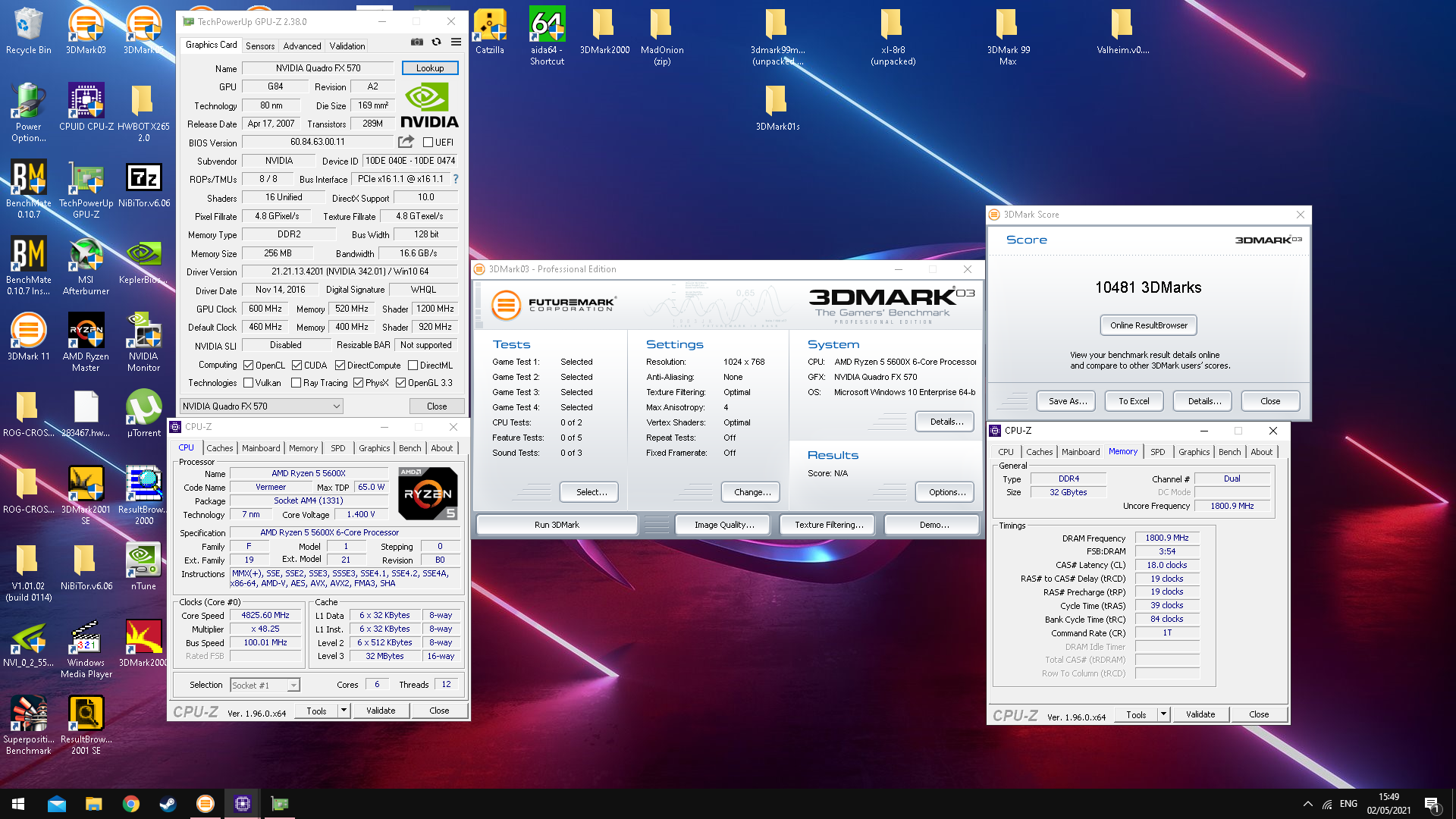The height and width of the screenshot is (819, 1456).
Task: Open Socket #1 selection dropdown
Action: (x=265, y=685)
